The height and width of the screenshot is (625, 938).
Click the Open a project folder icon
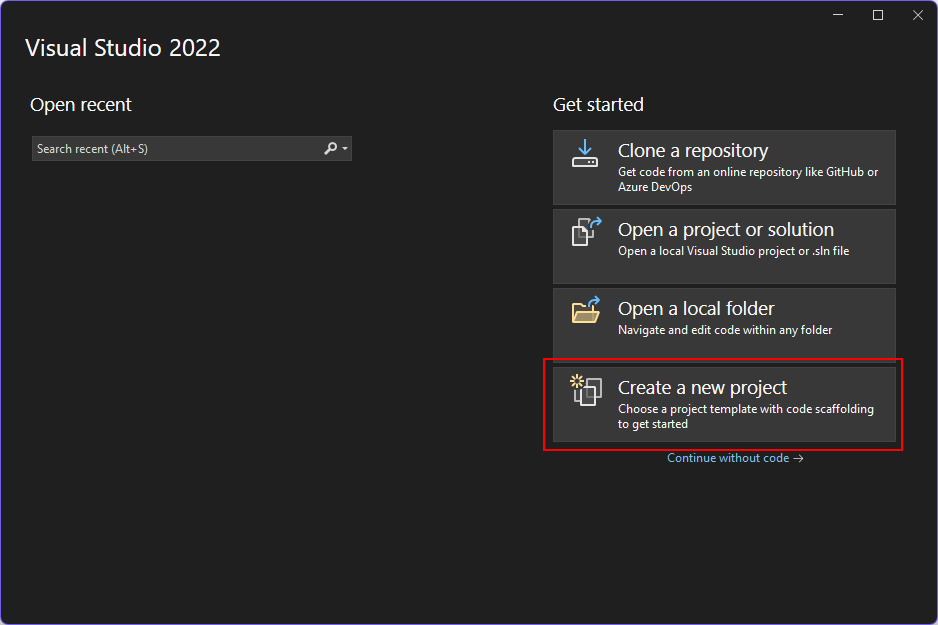[x=585, y=234]
